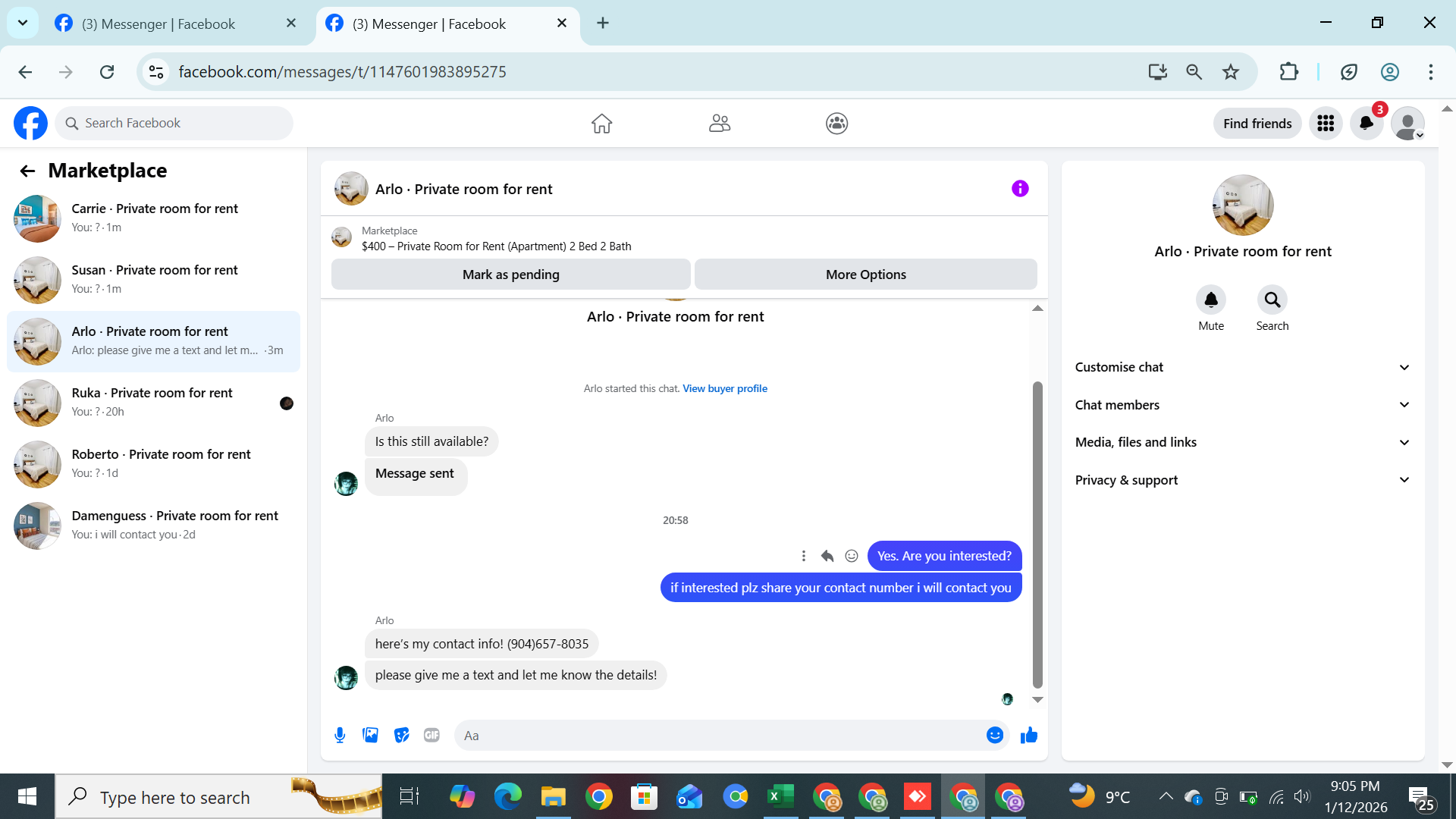Viewport: 1456px width, 819px height.
Task: Click the voice clip microphone icon
Action: point(340,735)
